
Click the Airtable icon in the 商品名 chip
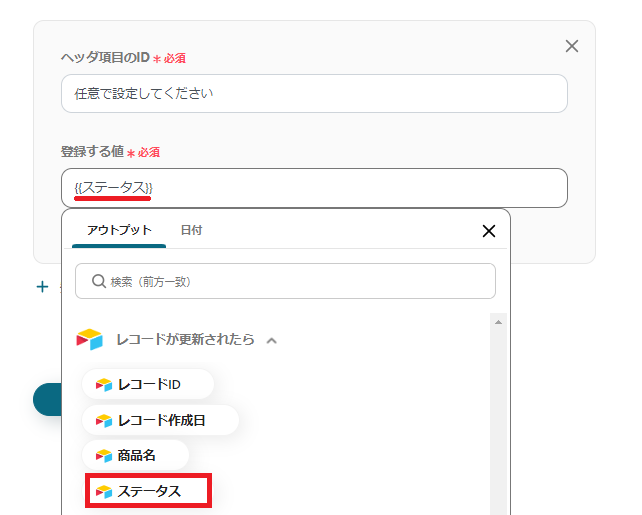[104, 455]
